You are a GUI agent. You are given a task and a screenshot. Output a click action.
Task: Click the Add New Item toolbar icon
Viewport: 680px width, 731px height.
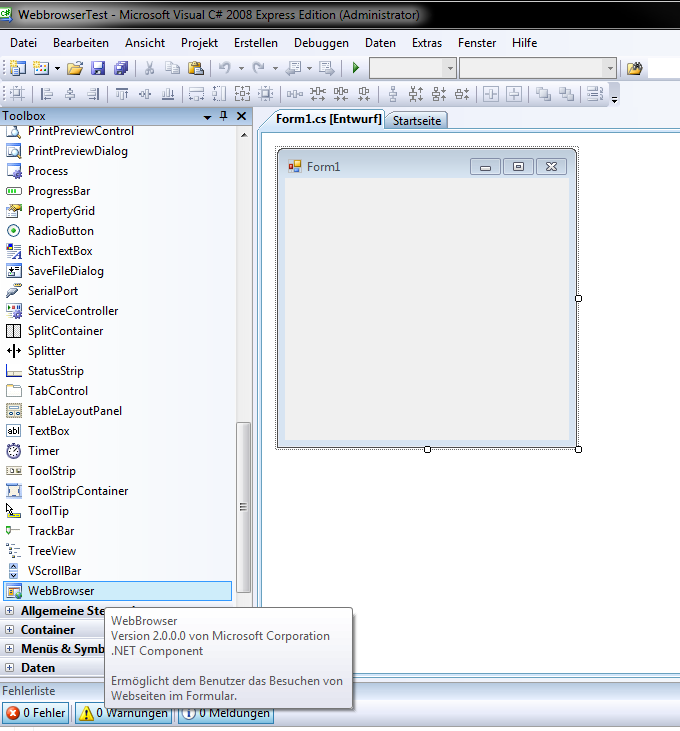41,69
